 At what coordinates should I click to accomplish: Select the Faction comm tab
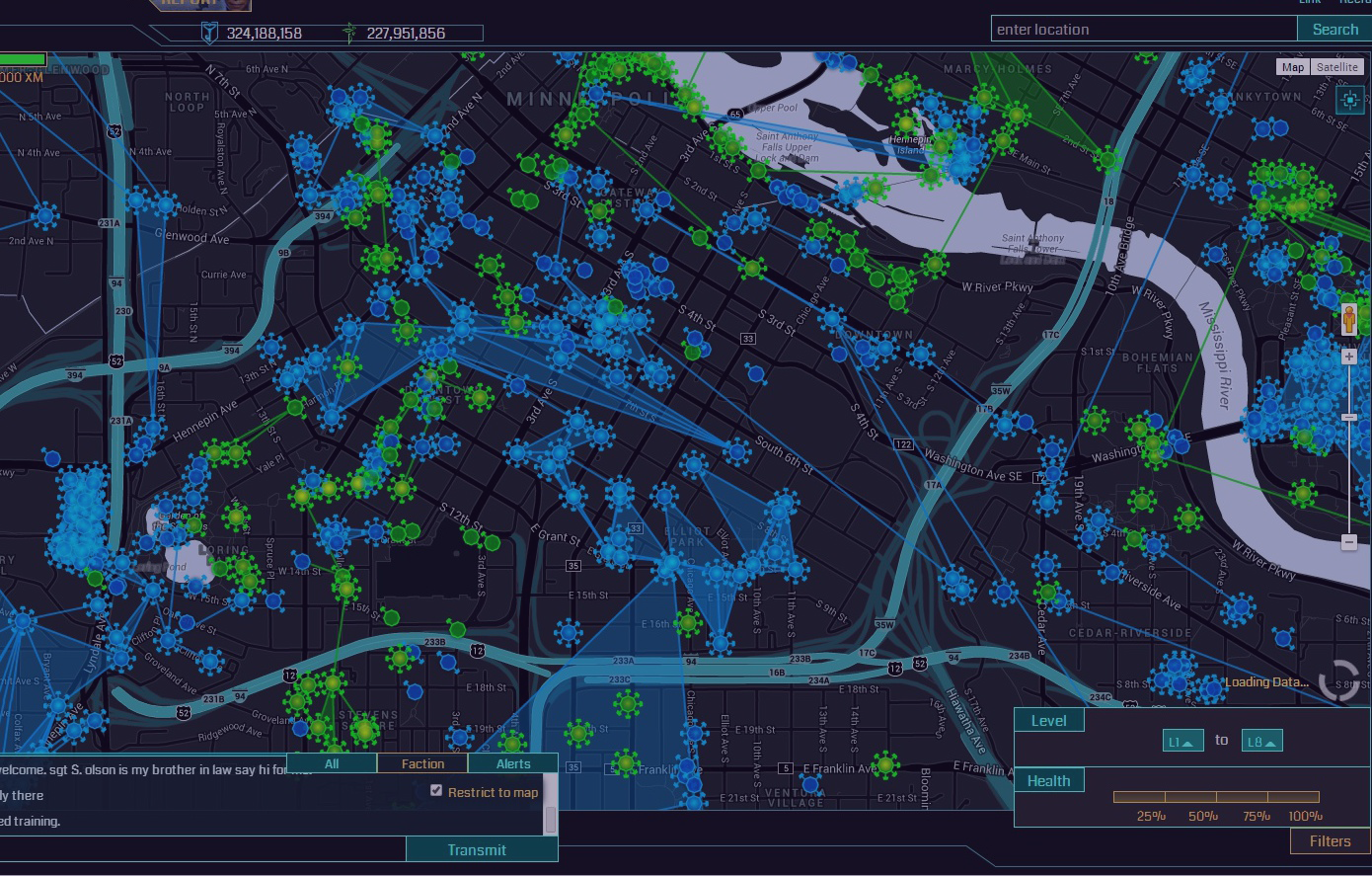(422, 763)
